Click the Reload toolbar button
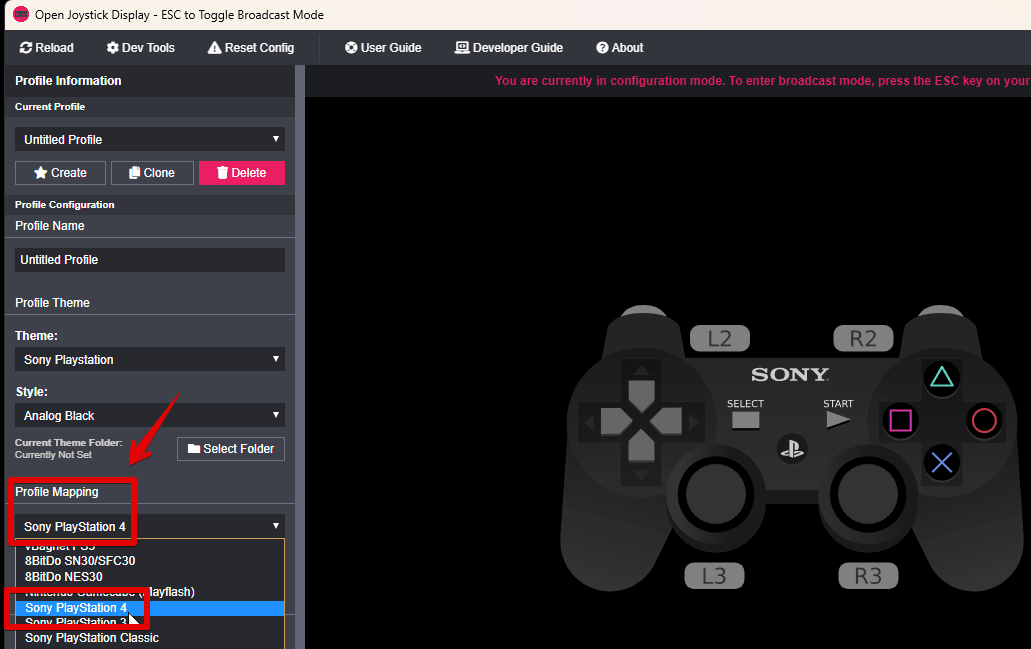 [47, 47]
